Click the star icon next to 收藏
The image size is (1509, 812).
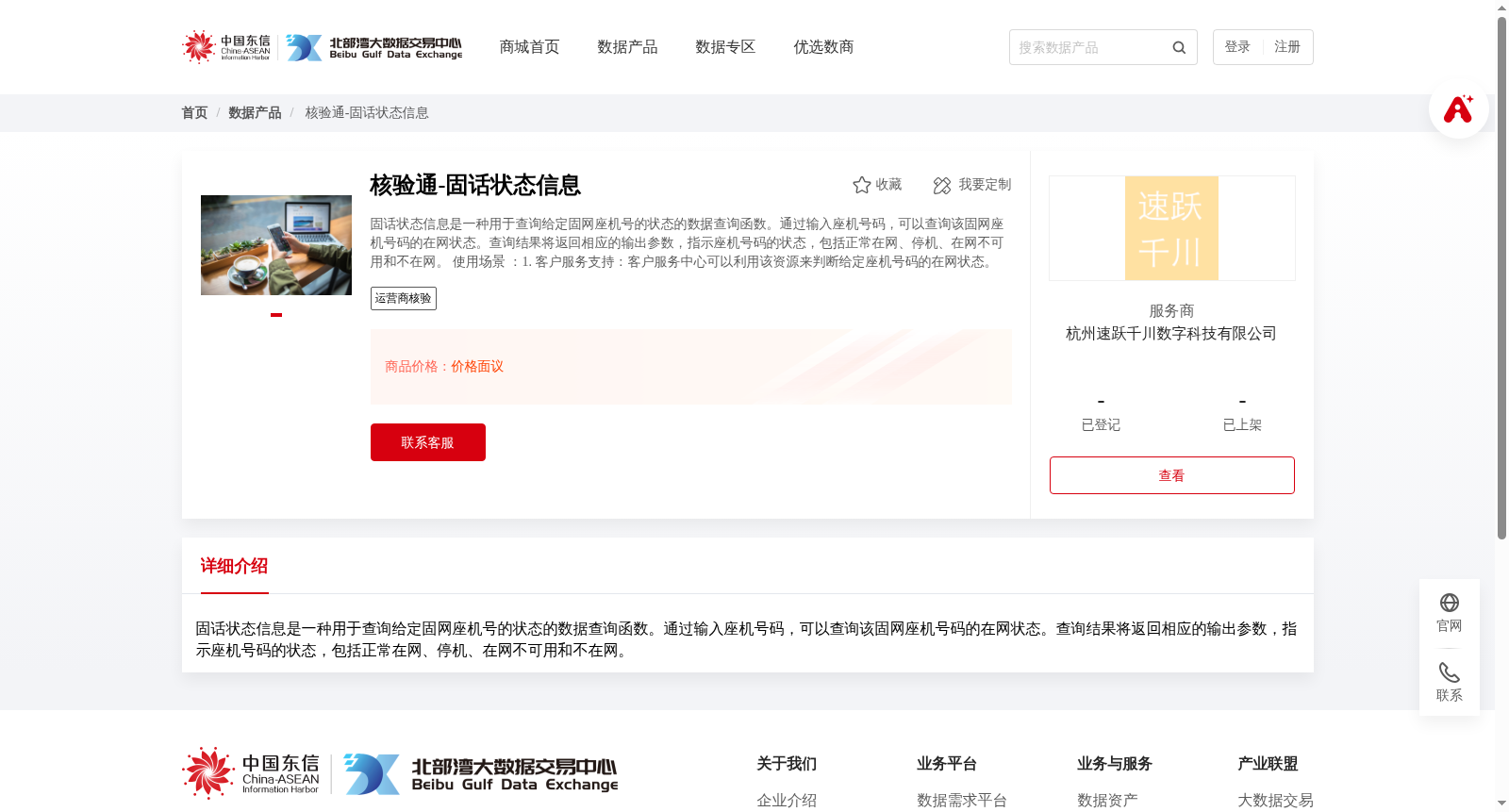click(x=861, y=185)
